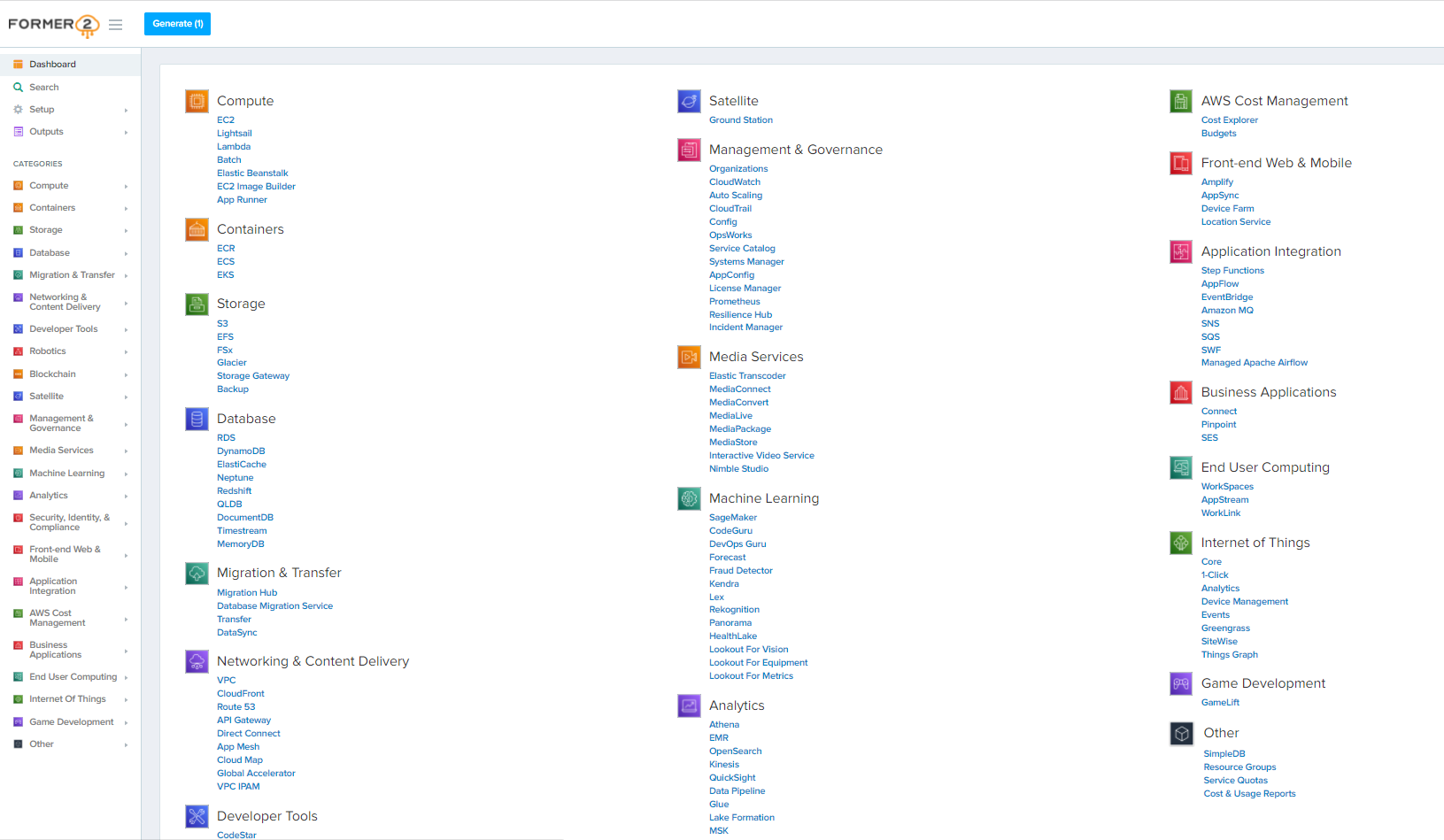Click the Storage category icon in main panel
Screen dimensions: 1444x840
[197, 304]
